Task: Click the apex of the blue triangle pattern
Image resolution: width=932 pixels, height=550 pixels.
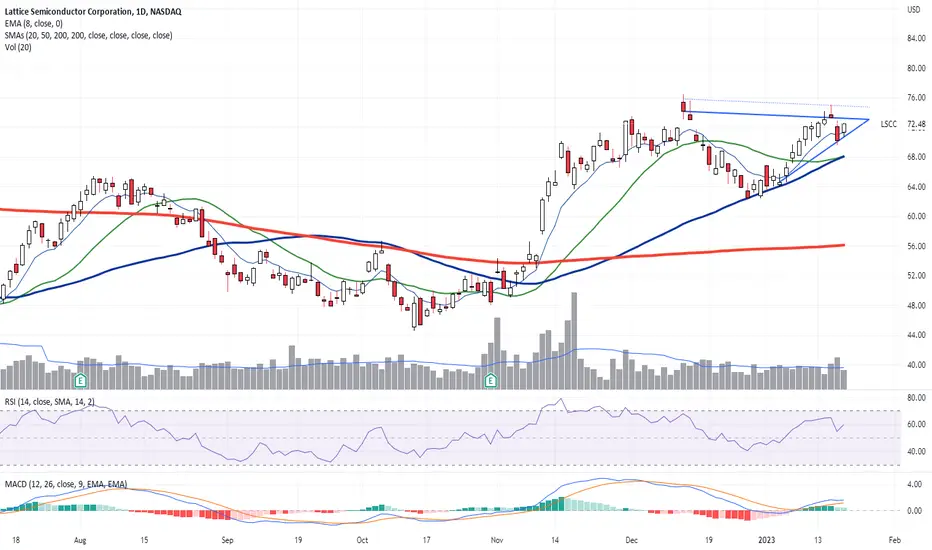Action: pyautogui.click(x=868, y=120)
